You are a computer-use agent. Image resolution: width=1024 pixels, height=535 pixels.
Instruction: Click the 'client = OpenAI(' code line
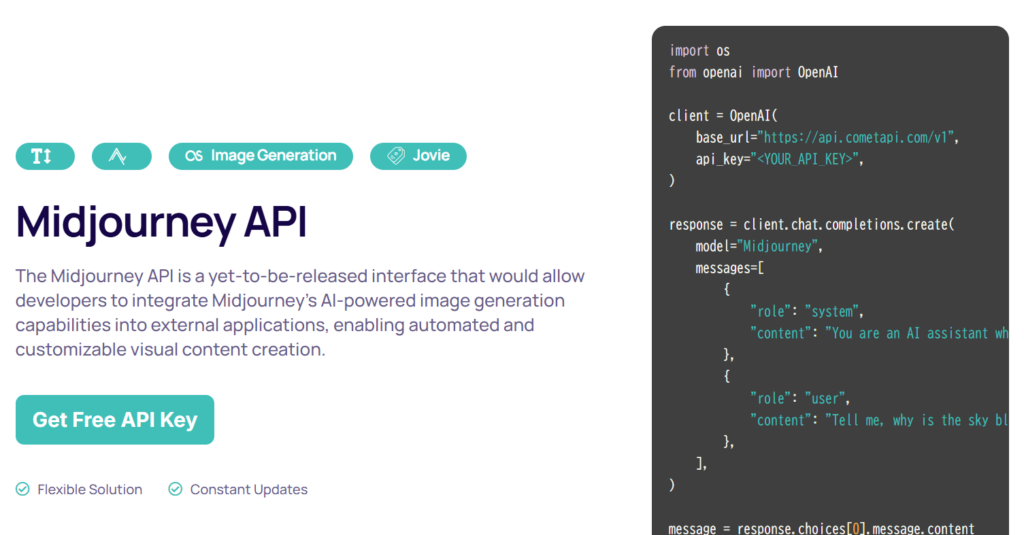click(x=723, y=116)
